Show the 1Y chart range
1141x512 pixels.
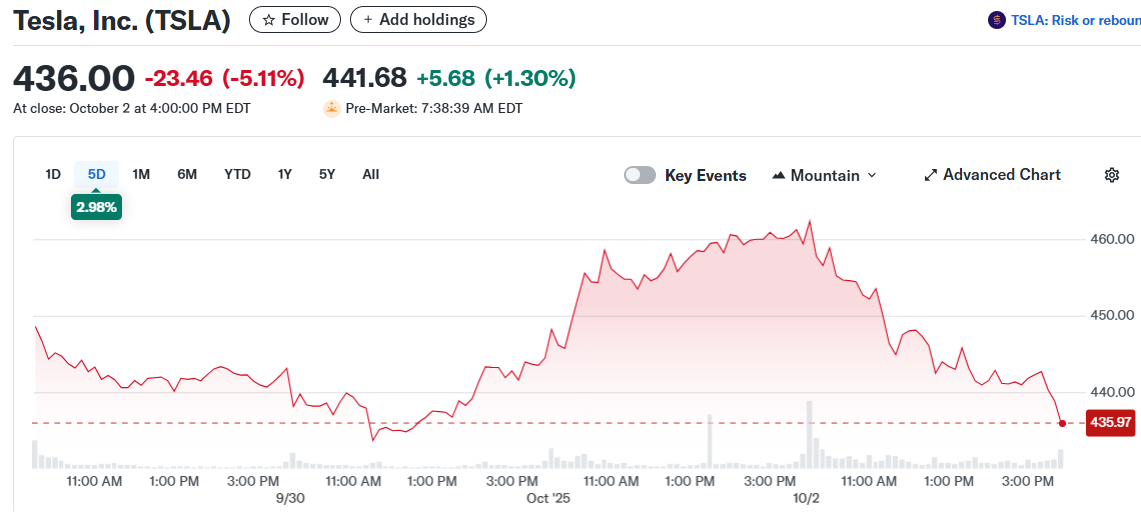[285, 174]
